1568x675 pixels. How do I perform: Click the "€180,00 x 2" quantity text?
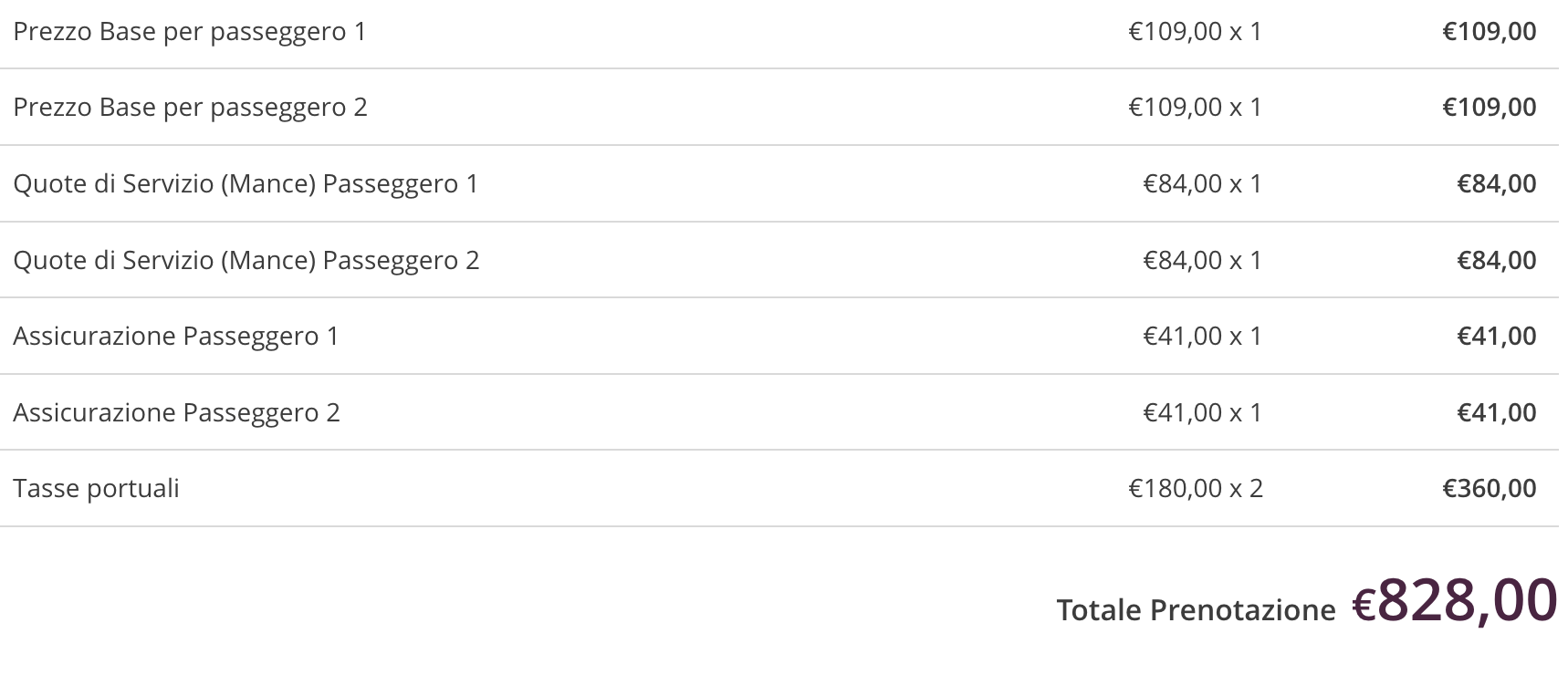pos(1196,489)
